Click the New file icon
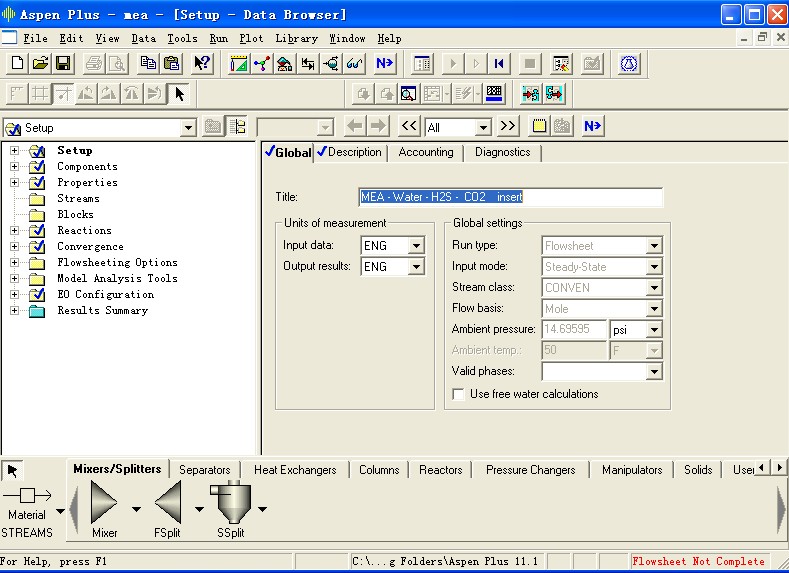789x573 pixels. click(x=18, y=64)
